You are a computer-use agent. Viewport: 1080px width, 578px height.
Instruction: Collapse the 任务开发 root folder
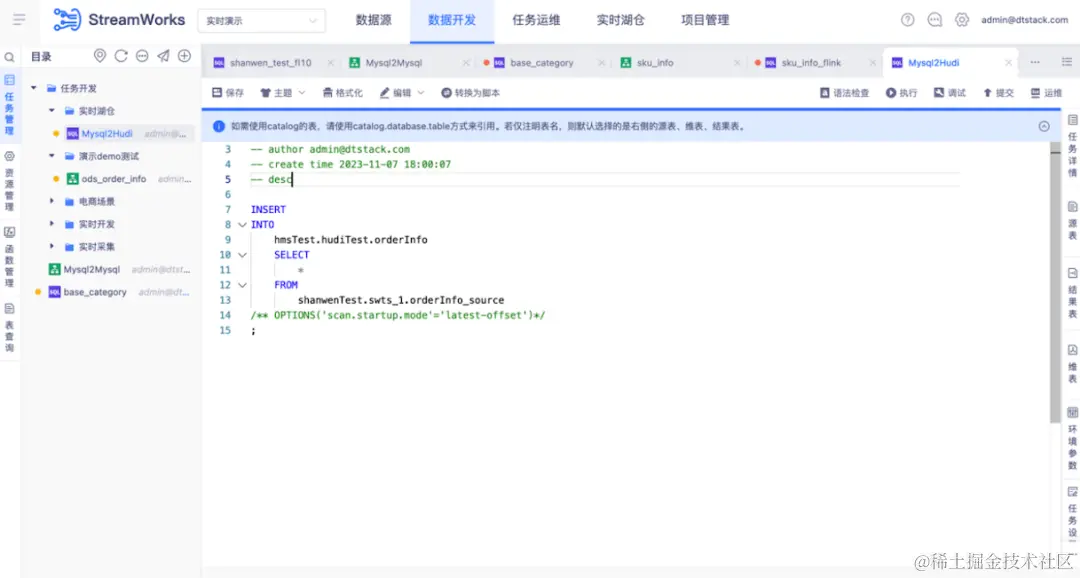(34, 88)
